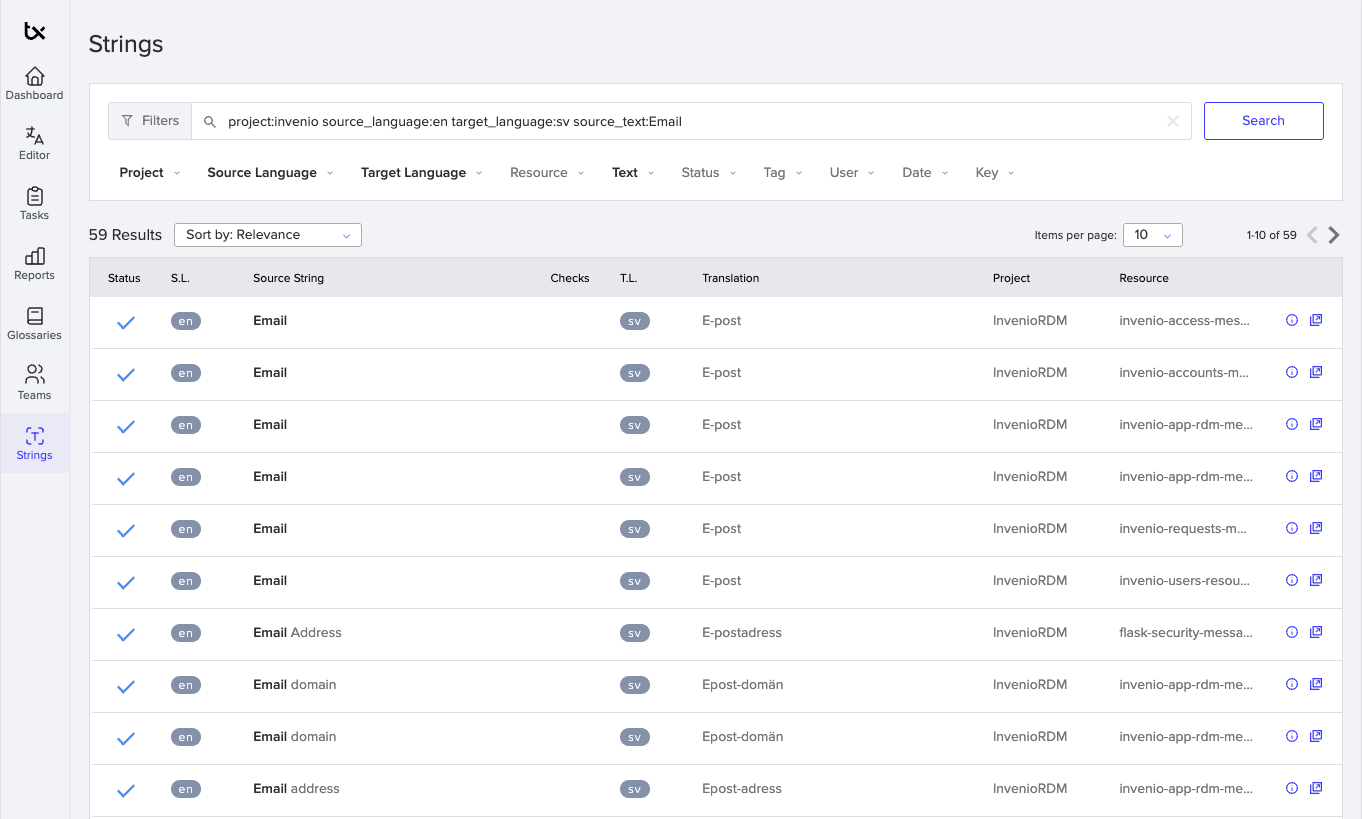Viewport: 1362px width, 819px height.
Task: Open the Dashboard from sidebar
Action: click(x=34, y=84)
